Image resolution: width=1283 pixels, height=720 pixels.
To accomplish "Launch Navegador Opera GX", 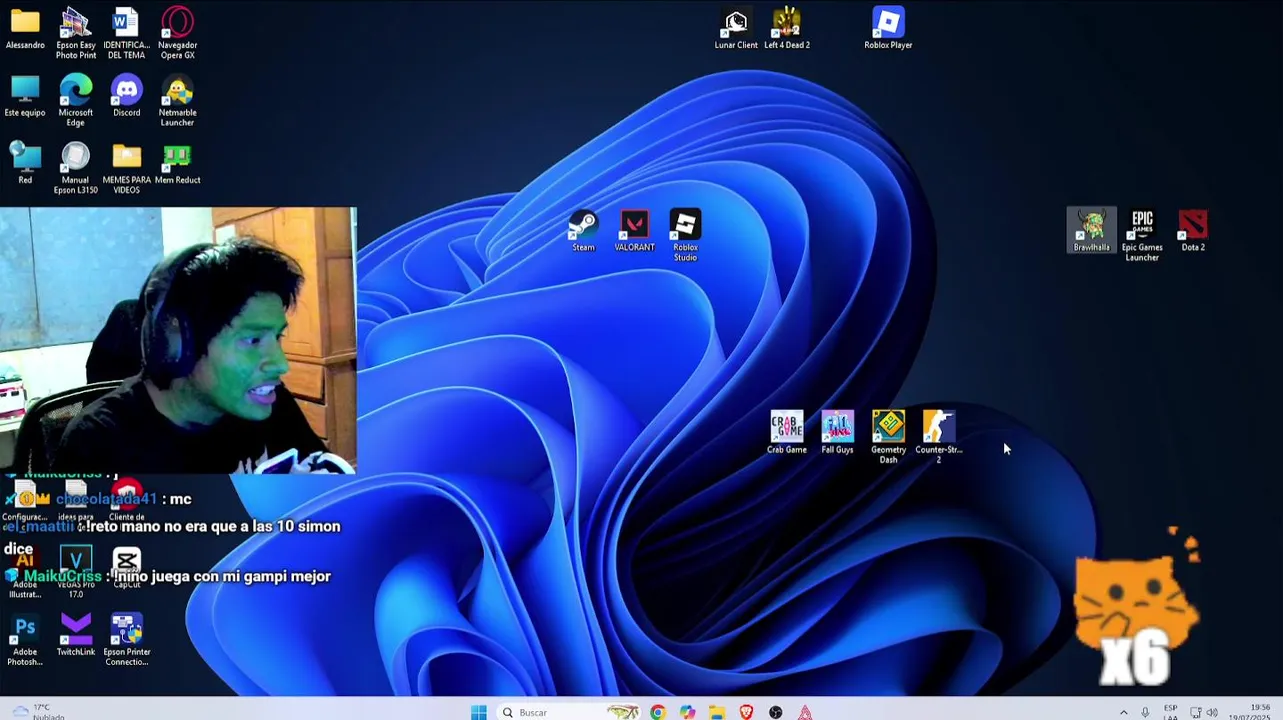I will tap(177, 33).
